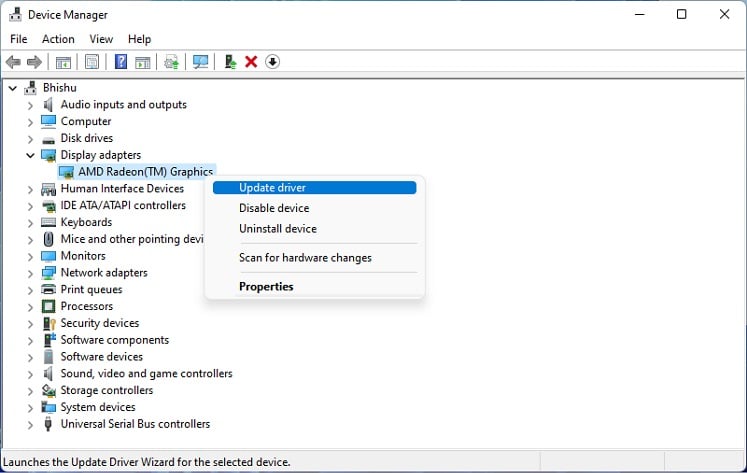Select the Network adapters label
This screenshot has width=747, height=473.
pos(104,273)
